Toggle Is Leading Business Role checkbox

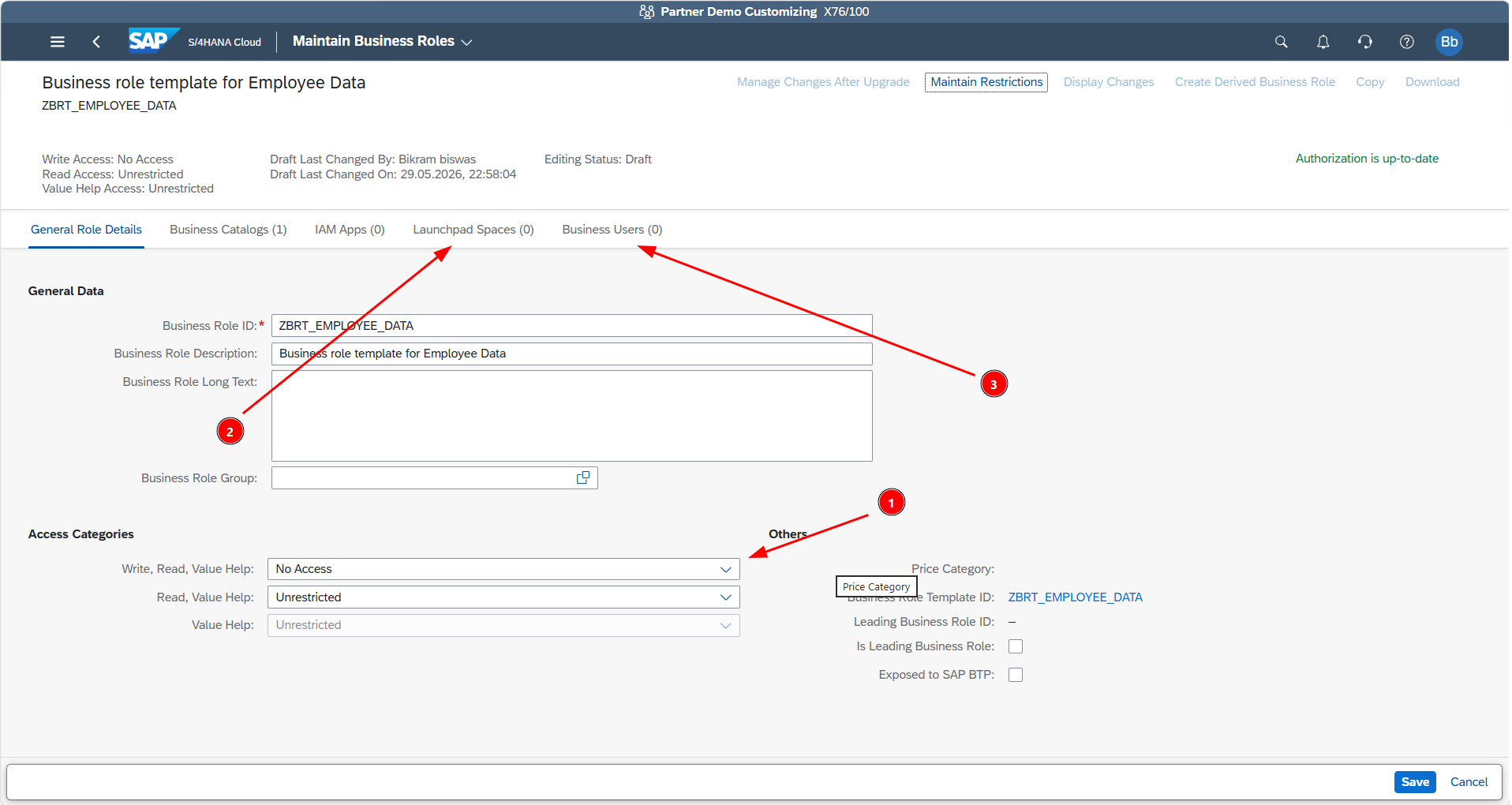[1016, 646]
